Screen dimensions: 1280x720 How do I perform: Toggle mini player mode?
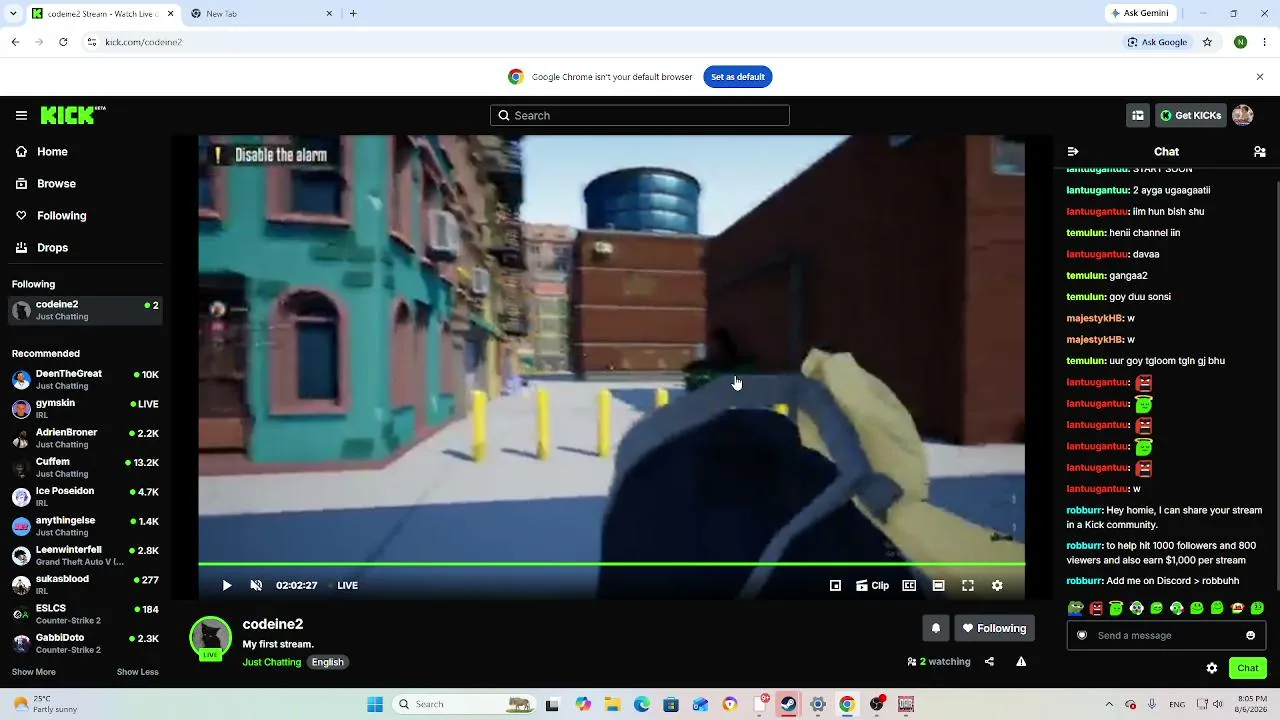(836, 586)
